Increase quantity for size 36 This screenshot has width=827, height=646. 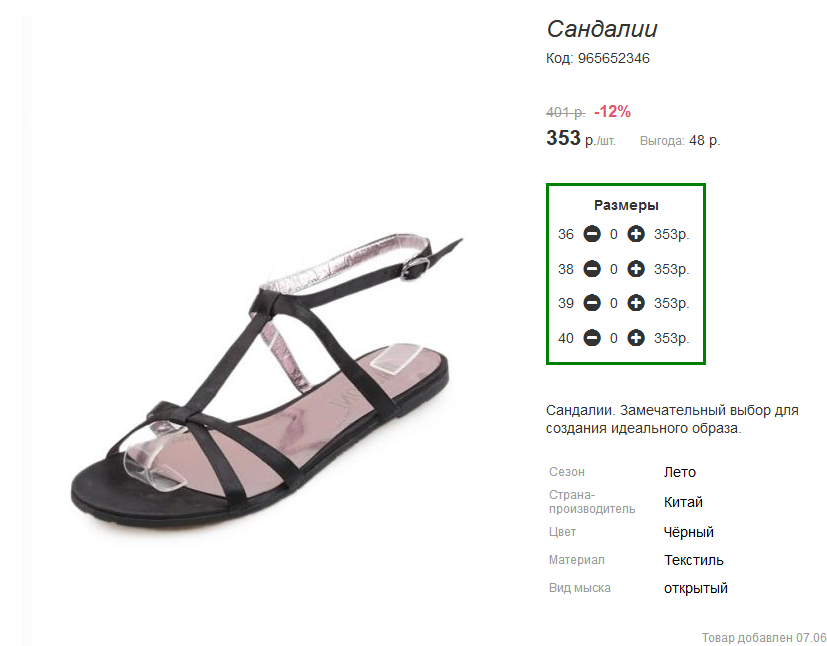(636, 234)
